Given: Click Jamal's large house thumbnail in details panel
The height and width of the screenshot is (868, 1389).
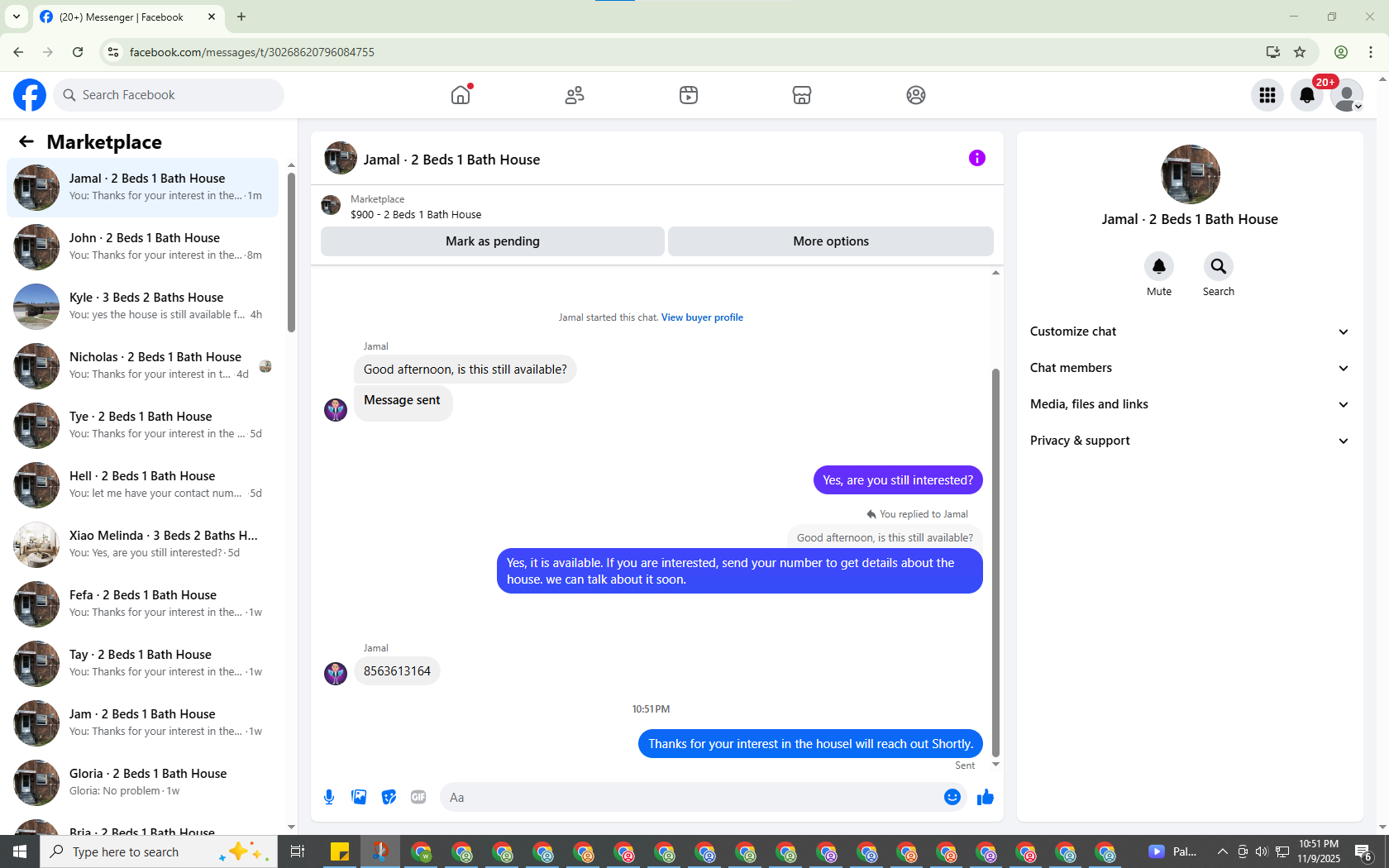Looking at the screenshot, I should (x=1191, y=174).
